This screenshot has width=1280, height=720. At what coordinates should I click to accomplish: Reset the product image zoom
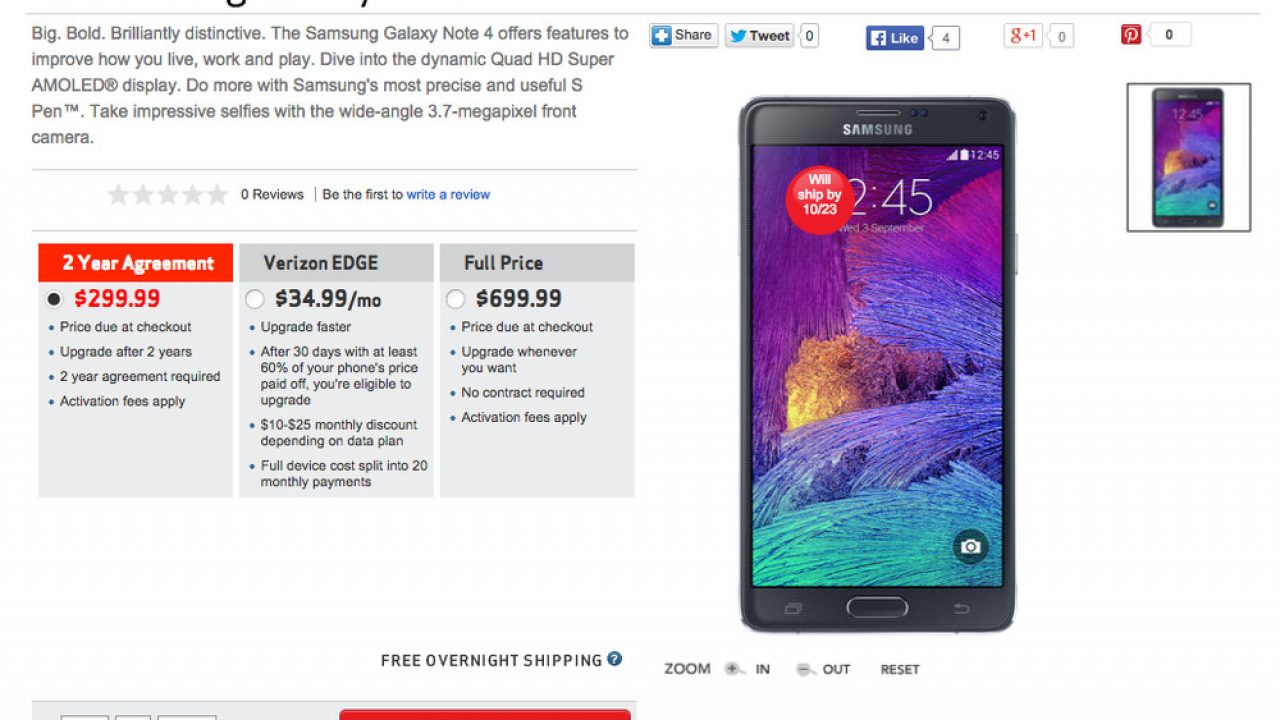pos(900,669)
